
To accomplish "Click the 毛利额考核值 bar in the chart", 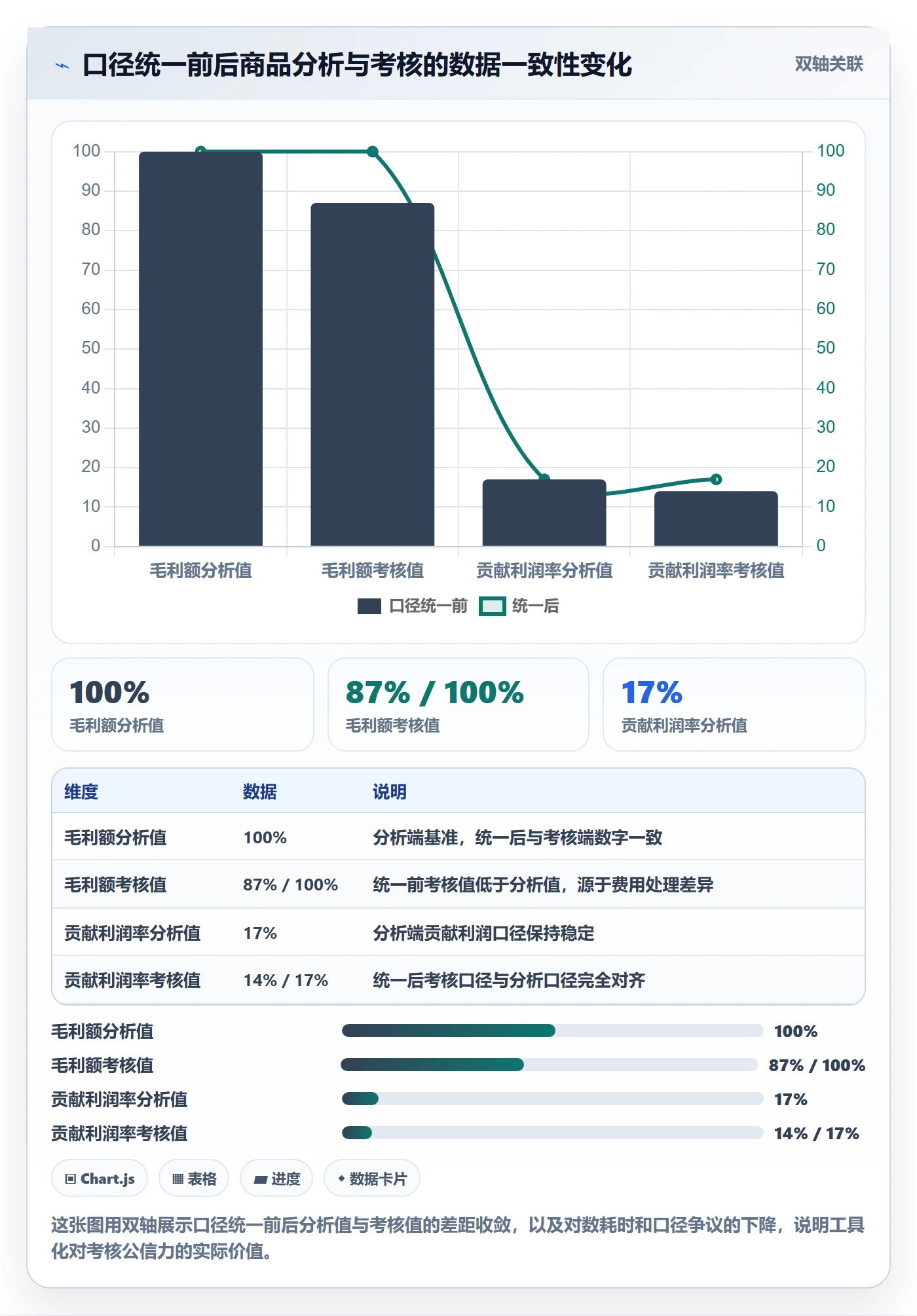I will pyautogui.click(x=372, y=375).
